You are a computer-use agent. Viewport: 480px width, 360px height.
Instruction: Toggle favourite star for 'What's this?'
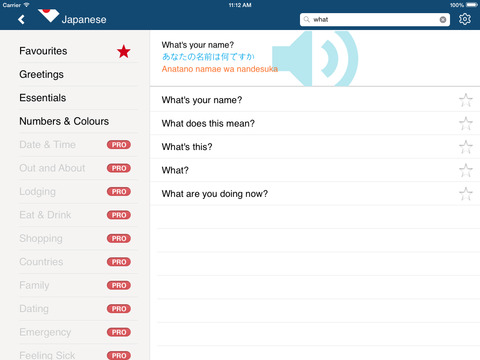point(466,147)
